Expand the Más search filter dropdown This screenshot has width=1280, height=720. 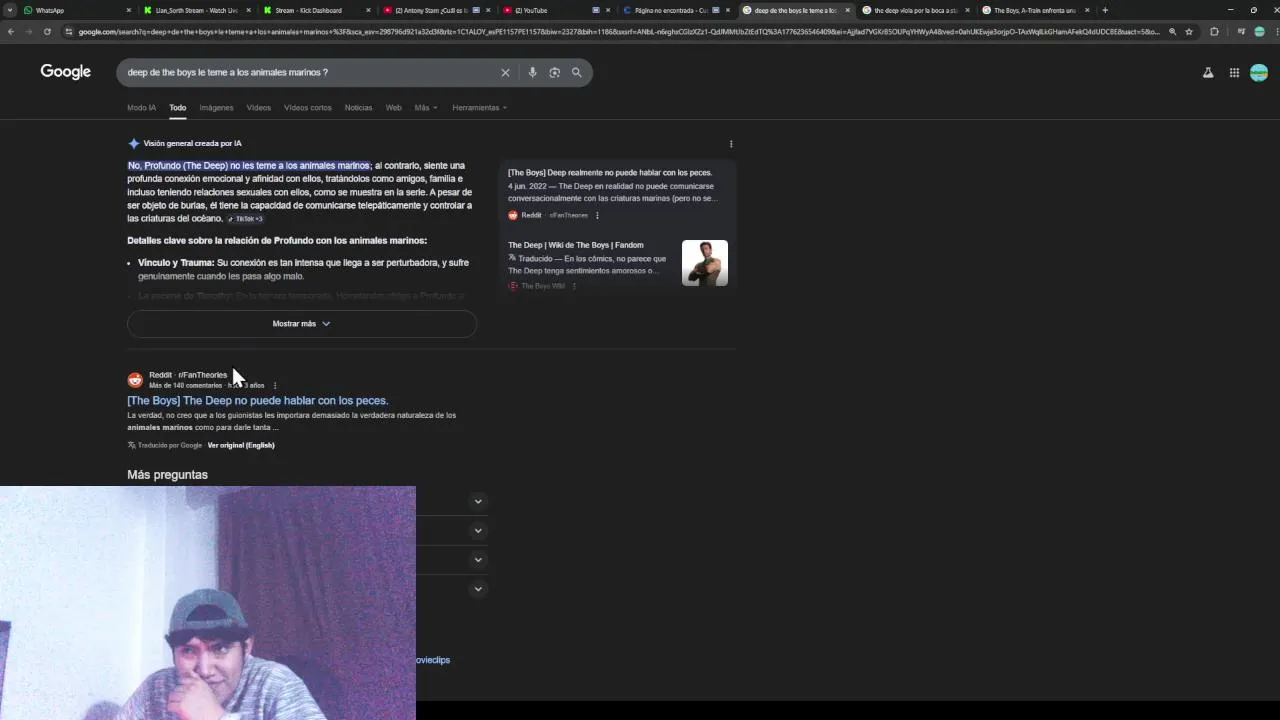(x=426, y=107)
